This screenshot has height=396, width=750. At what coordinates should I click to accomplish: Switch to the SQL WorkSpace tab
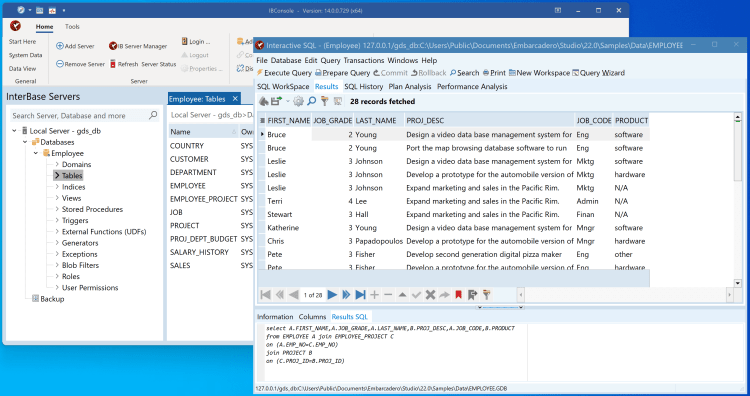coord(283,87)
